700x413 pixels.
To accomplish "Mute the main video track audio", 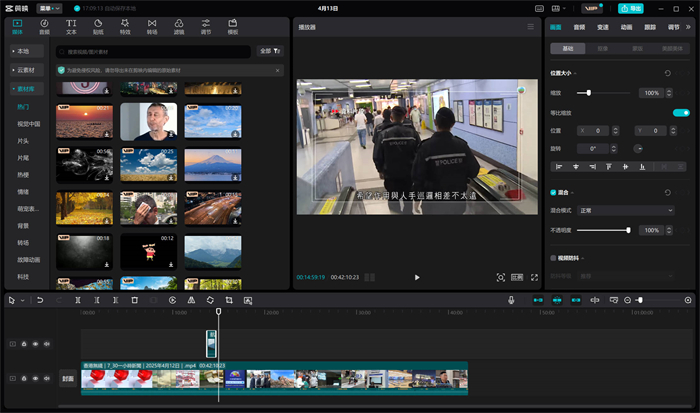I will click(x=46, y=378).
